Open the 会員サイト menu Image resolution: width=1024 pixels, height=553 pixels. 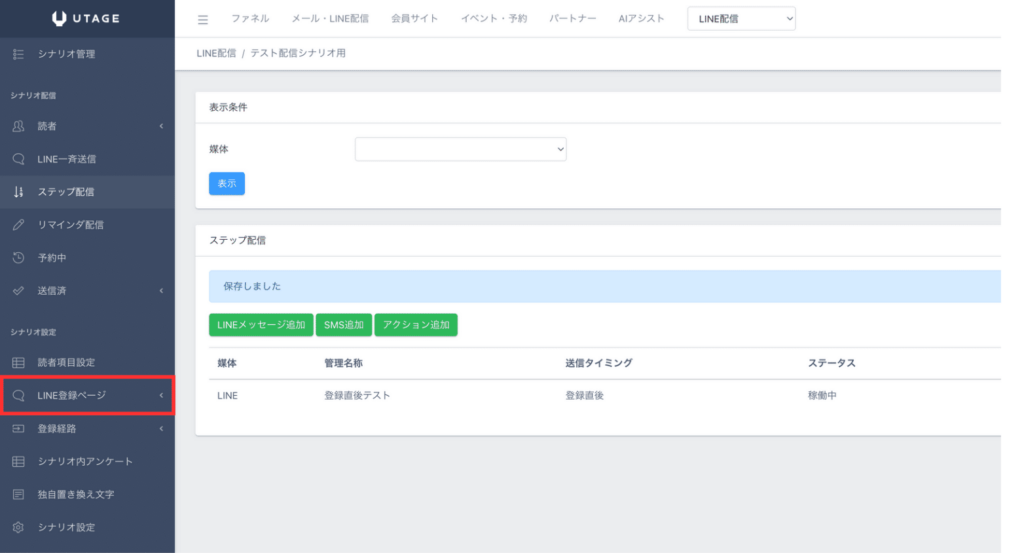coord(415,18)
